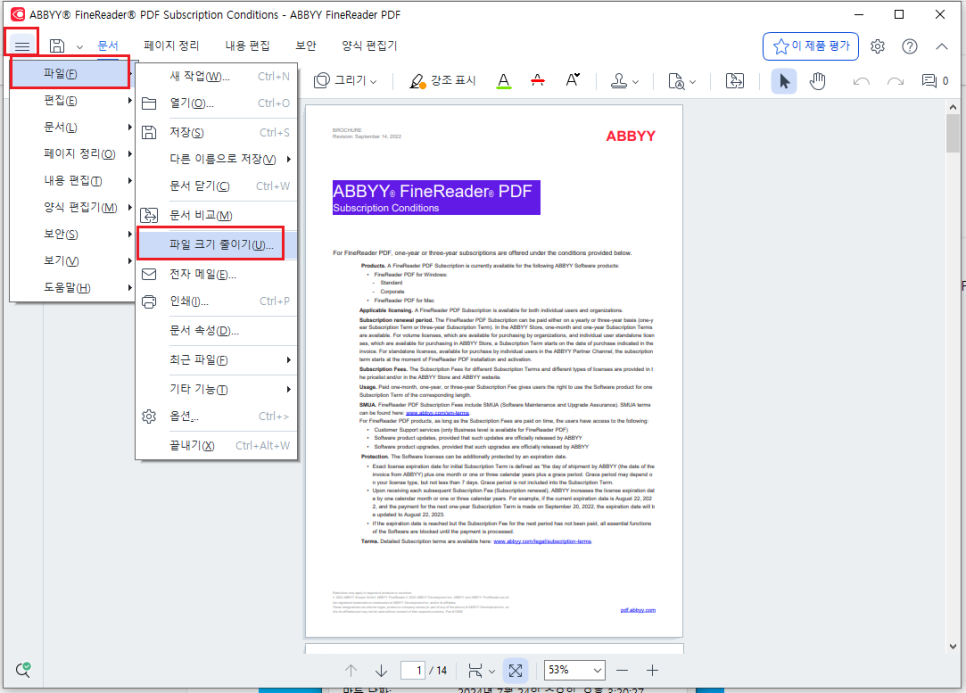Activate the hand pan tool
Image resolution: width=966 pixels, height=693 pixels.
click(x=818, y=81)
